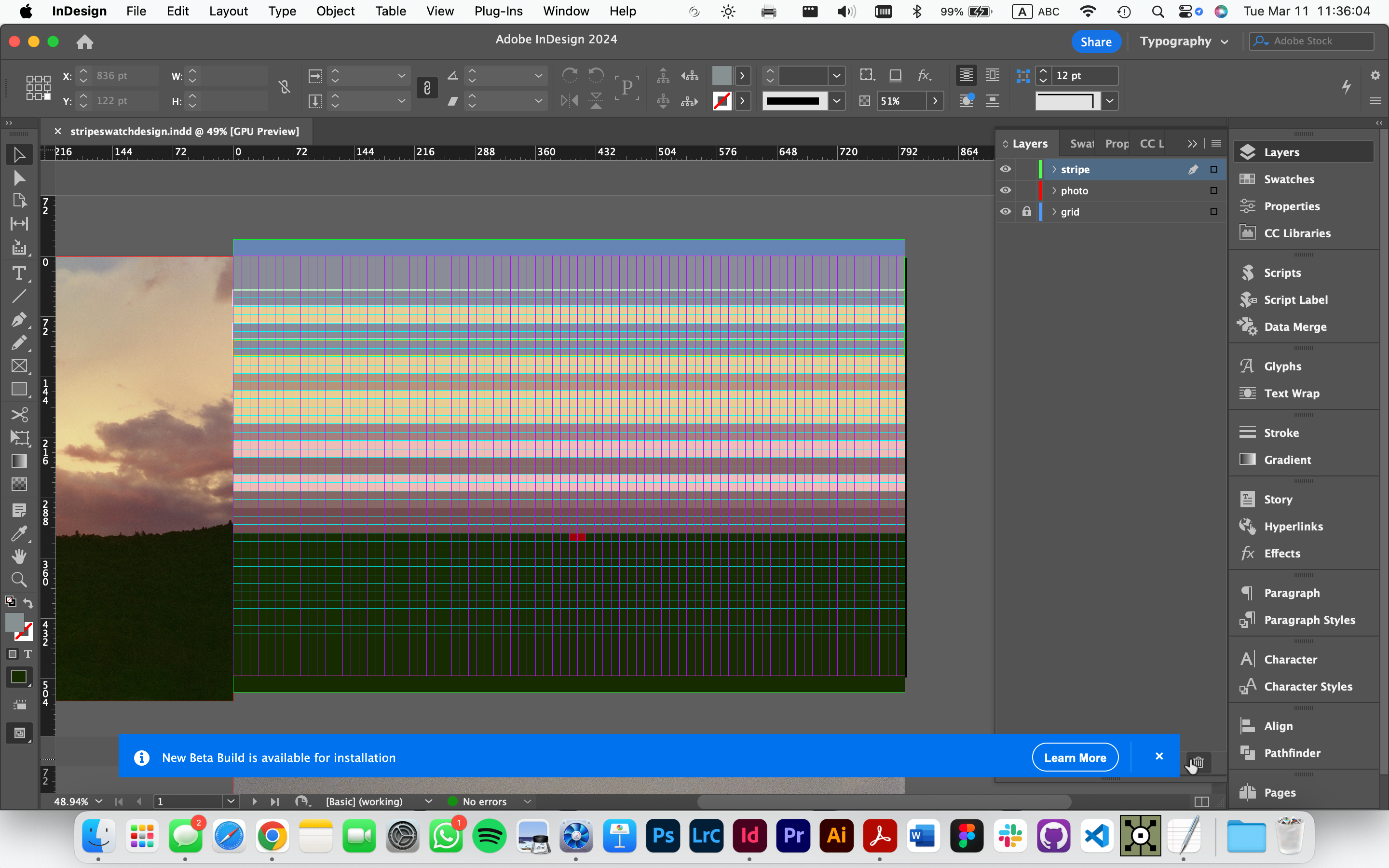Select the Eyedropper tool
The height and width of the screenshot is (868, 1389).
19,534
